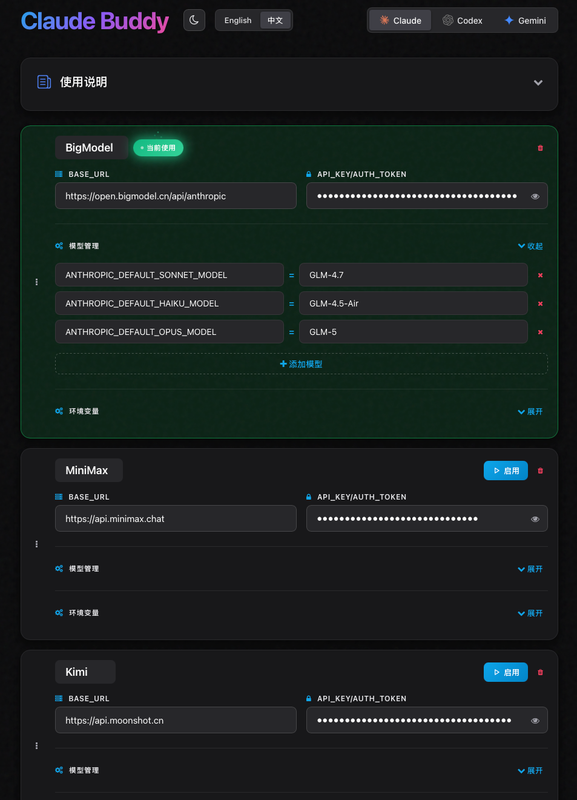Click the BigModel card drag handle
The image size is (577, 800).
click(36, 282)
